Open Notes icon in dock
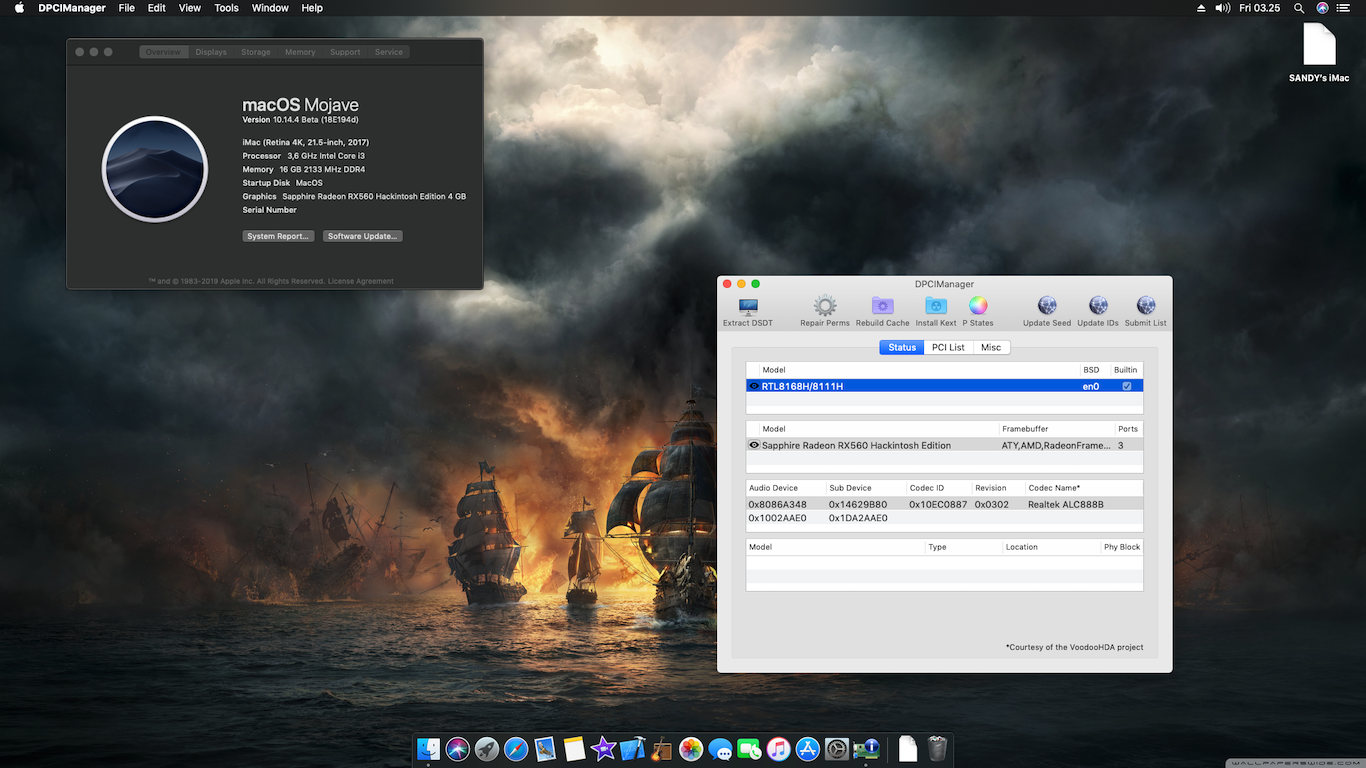Viewport: 1366px width, 768px height. coord(574,749)
